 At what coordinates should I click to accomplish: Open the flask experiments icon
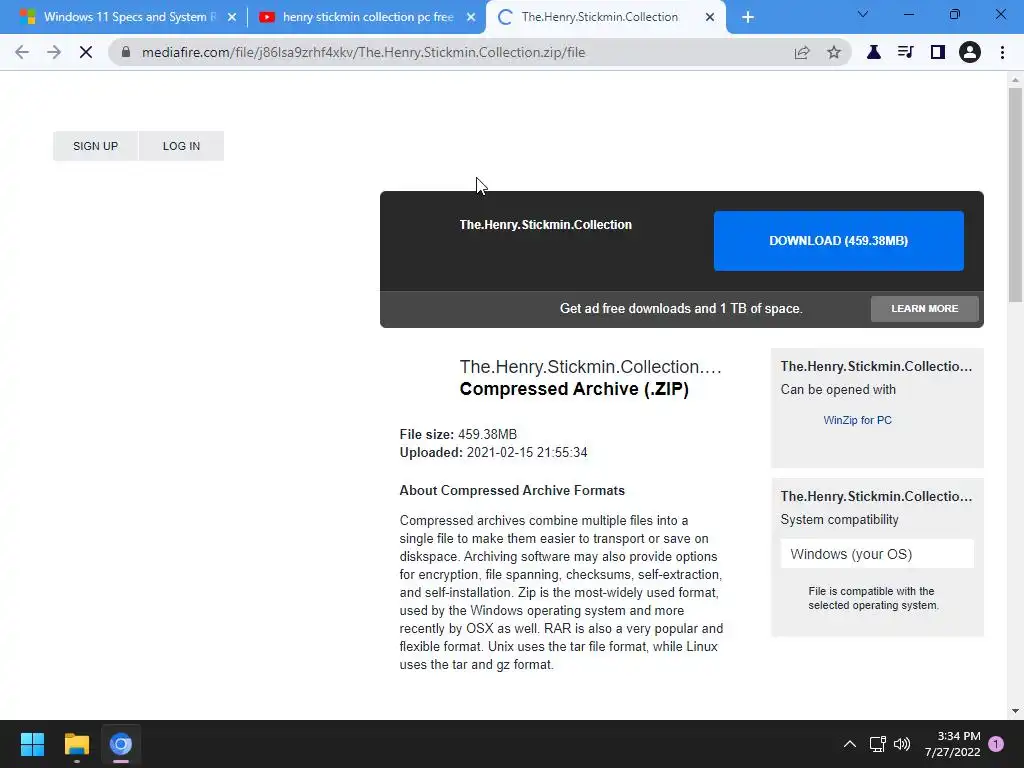pos(873,52)
